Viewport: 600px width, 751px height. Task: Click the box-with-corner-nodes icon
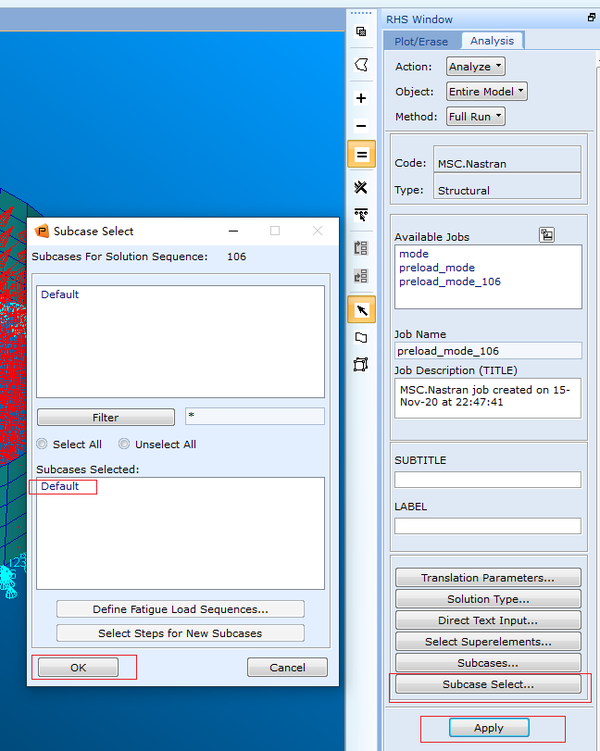tap(361, 364)
